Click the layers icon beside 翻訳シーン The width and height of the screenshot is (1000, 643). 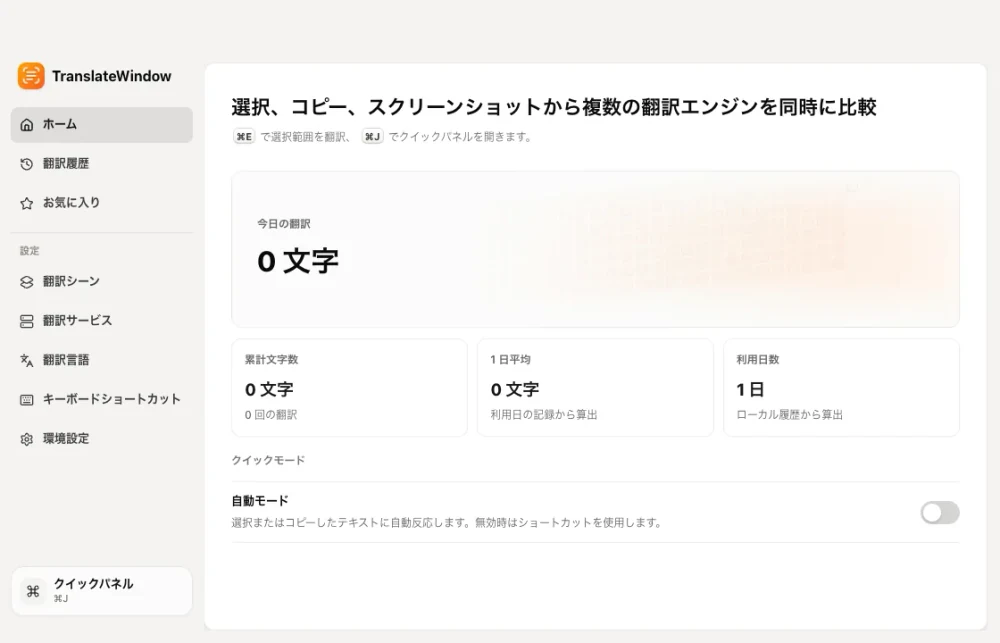(27, 282)
